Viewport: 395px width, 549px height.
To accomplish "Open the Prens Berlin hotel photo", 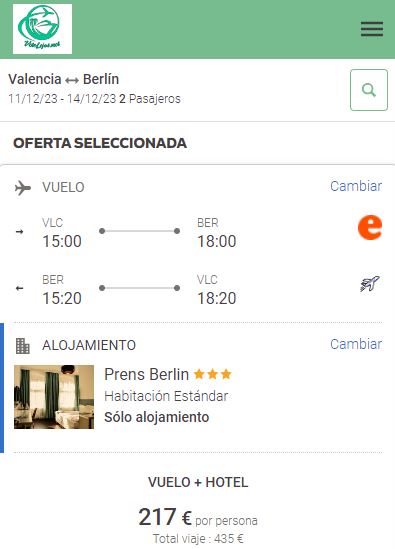I will click(x=54, y=397).
